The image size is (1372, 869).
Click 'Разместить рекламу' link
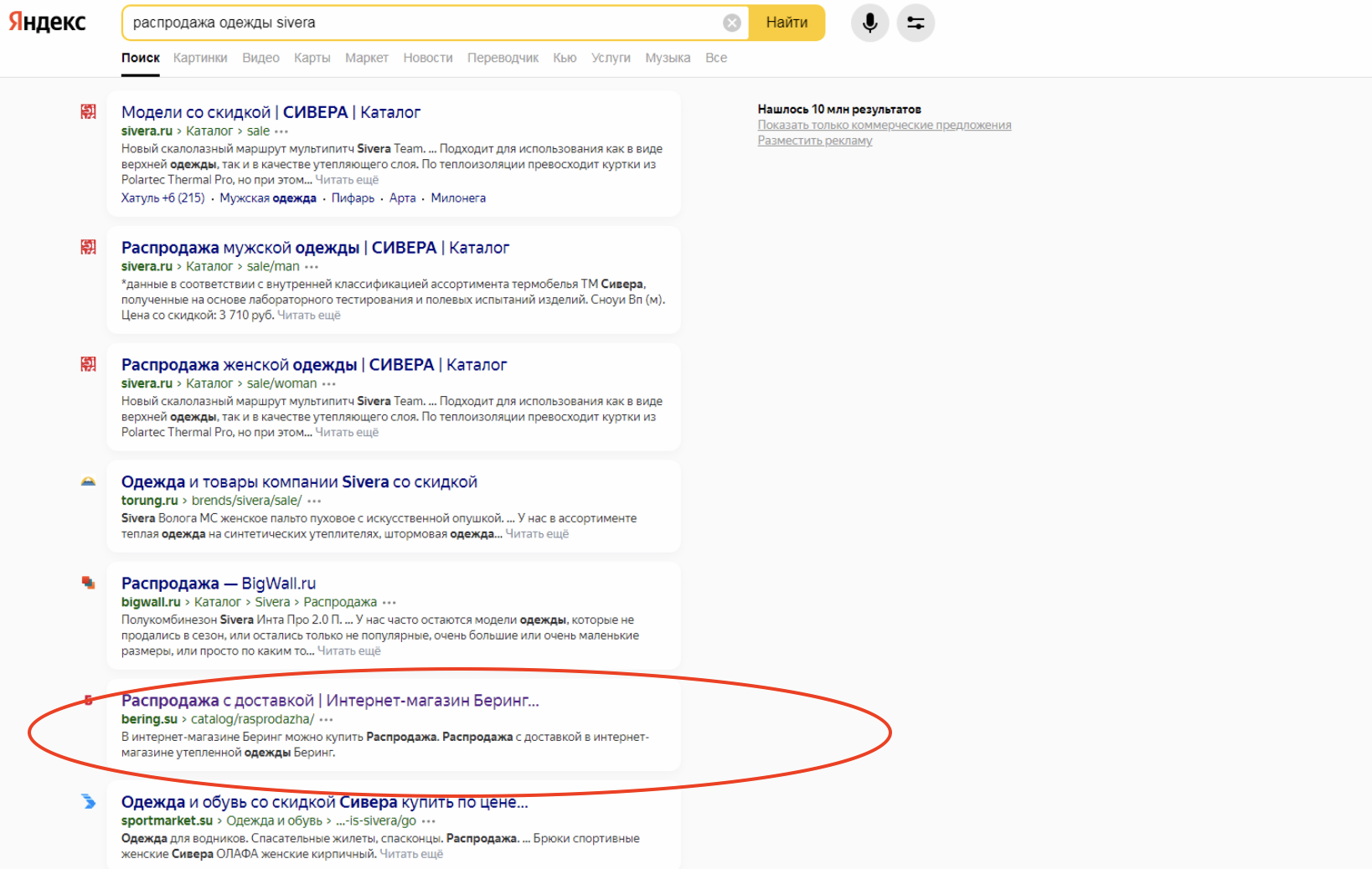[x=814, y=141]
